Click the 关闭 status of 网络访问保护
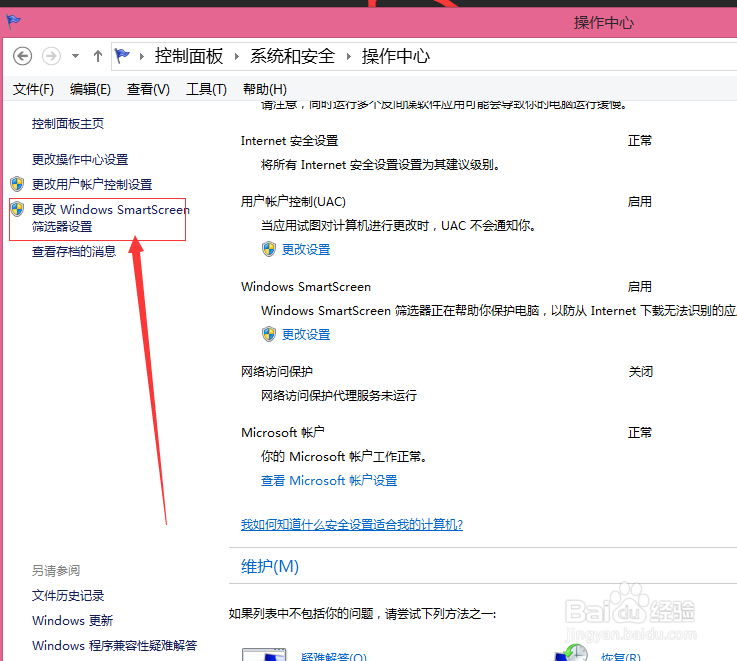 click(640, 371)
